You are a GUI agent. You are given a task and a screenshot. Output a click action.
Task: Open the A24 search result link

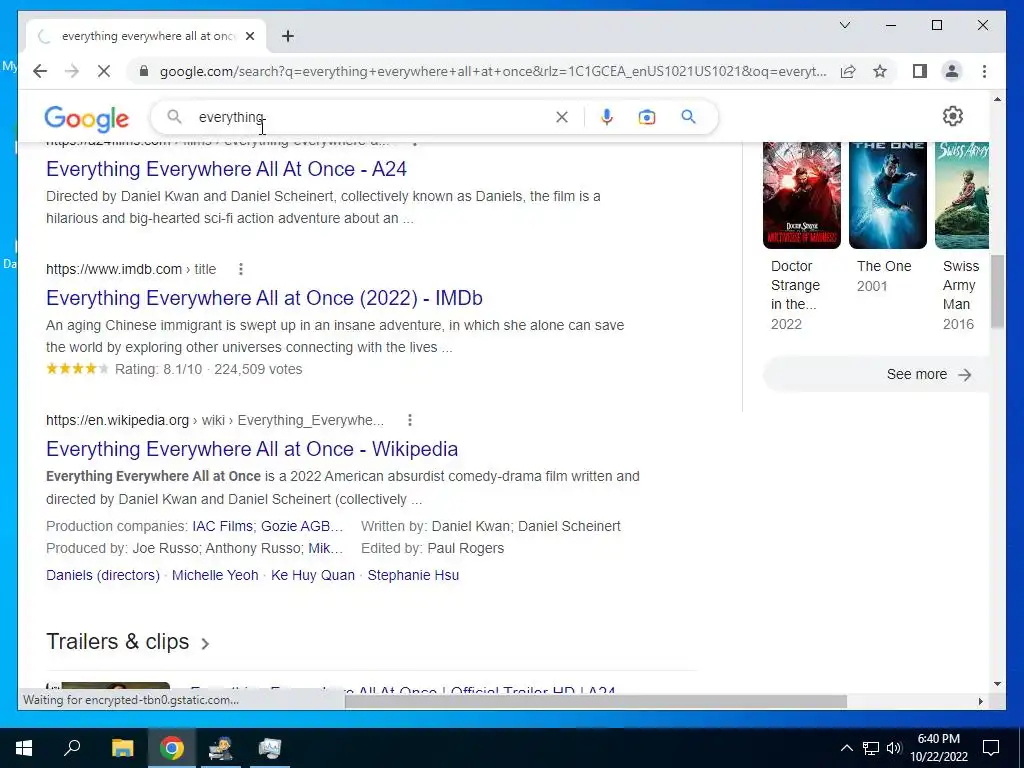pos(226,169)
